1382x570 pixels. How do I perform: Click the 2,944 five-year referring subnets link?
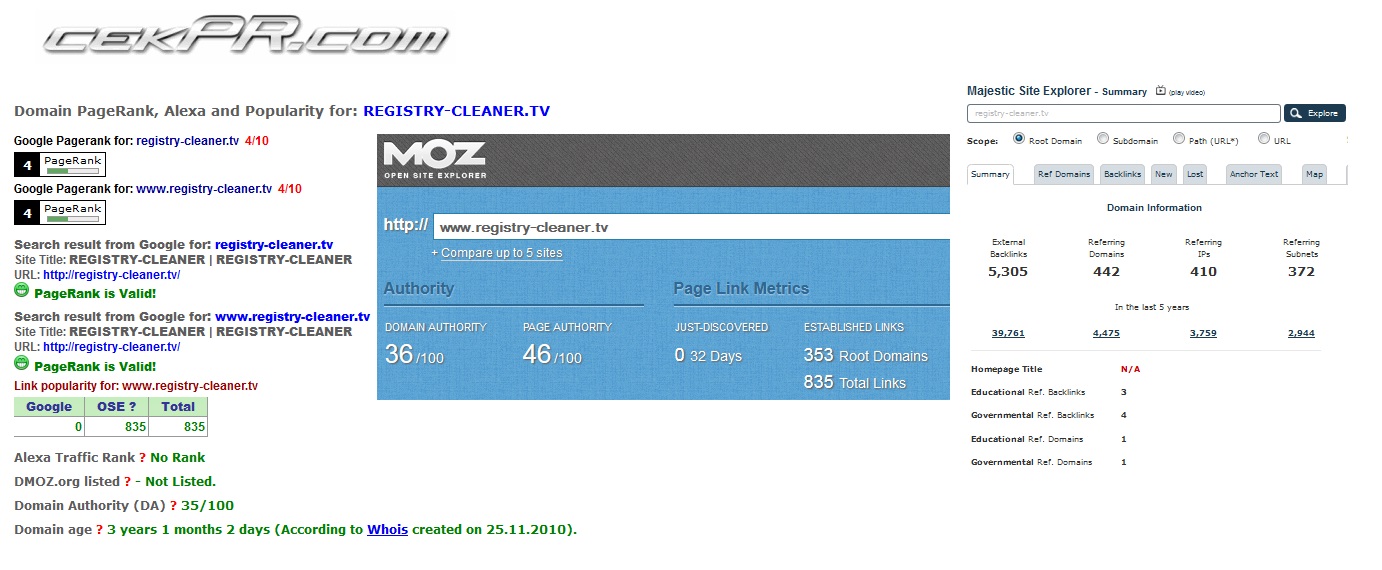point(1301,333)
